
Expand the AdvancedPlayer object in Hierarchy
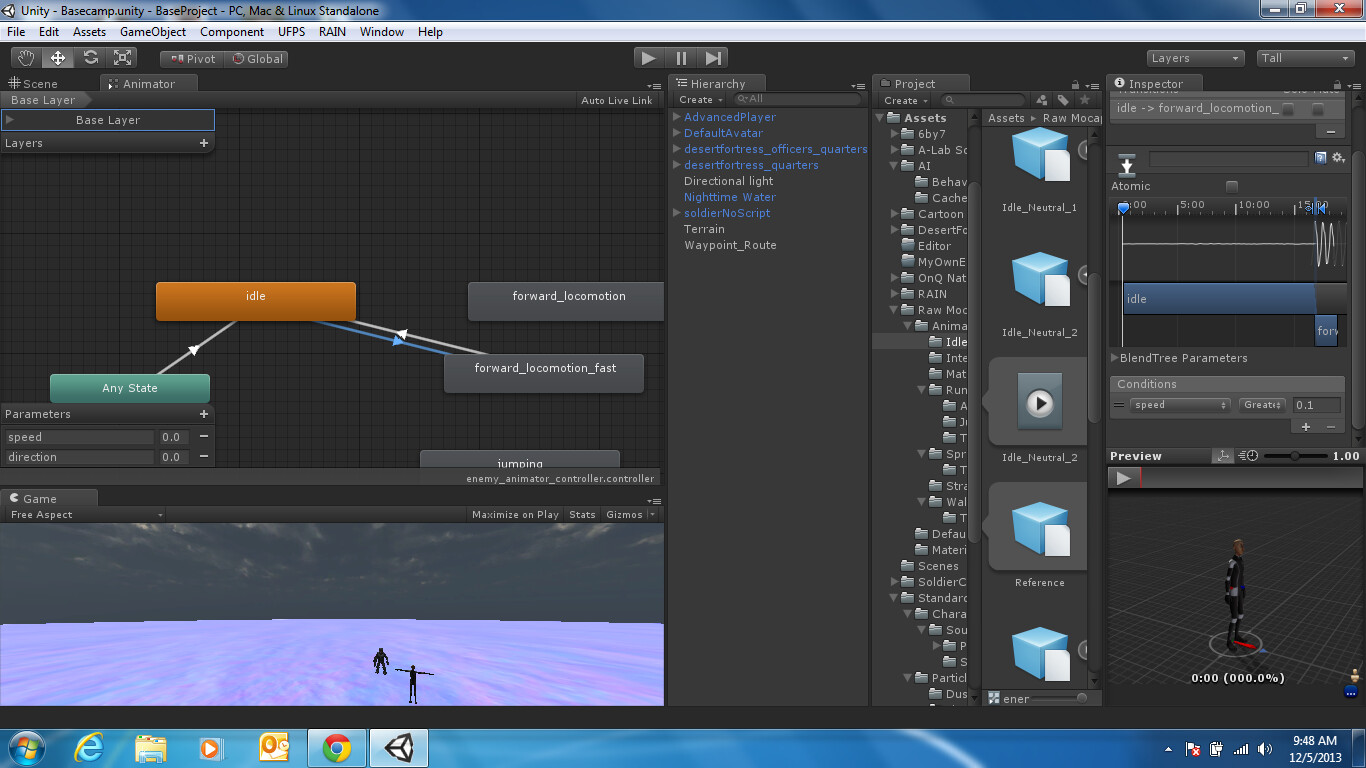pos(677,117)
